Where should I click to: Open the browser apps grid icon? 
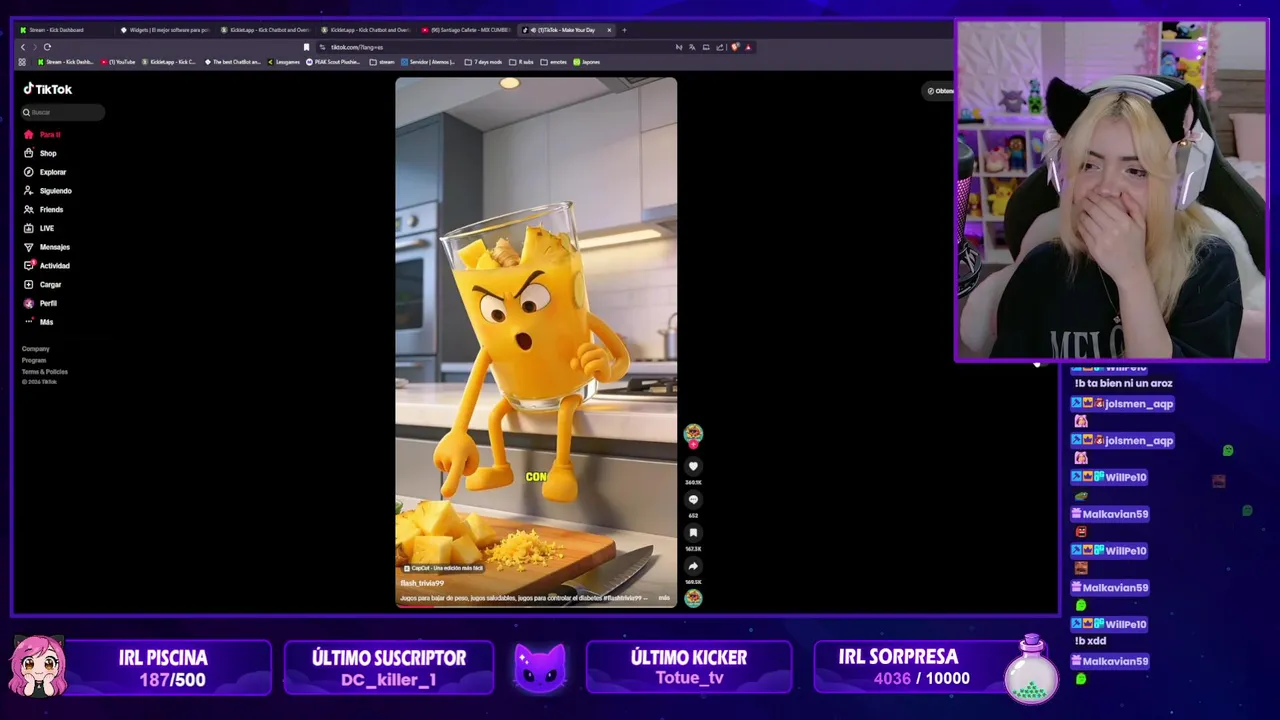23,62
